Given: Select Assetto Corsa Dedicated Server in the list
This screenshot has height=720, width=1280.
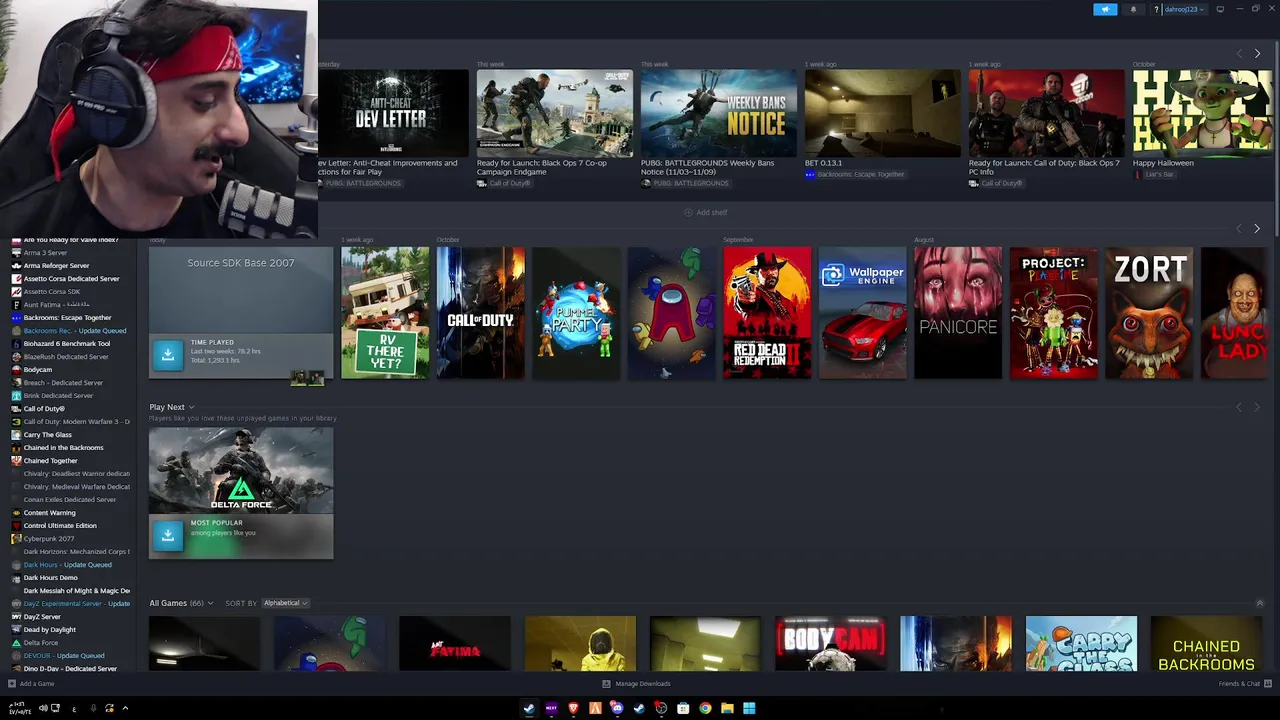Looking at the screenshot, I should (x=68, y=279).
